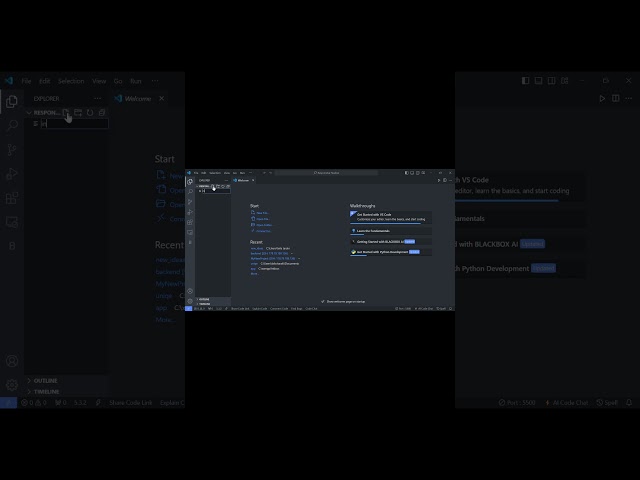Screen dimensions: 640x480
Task: Open Source Control icon in small centered window
Action: point(190,202)
